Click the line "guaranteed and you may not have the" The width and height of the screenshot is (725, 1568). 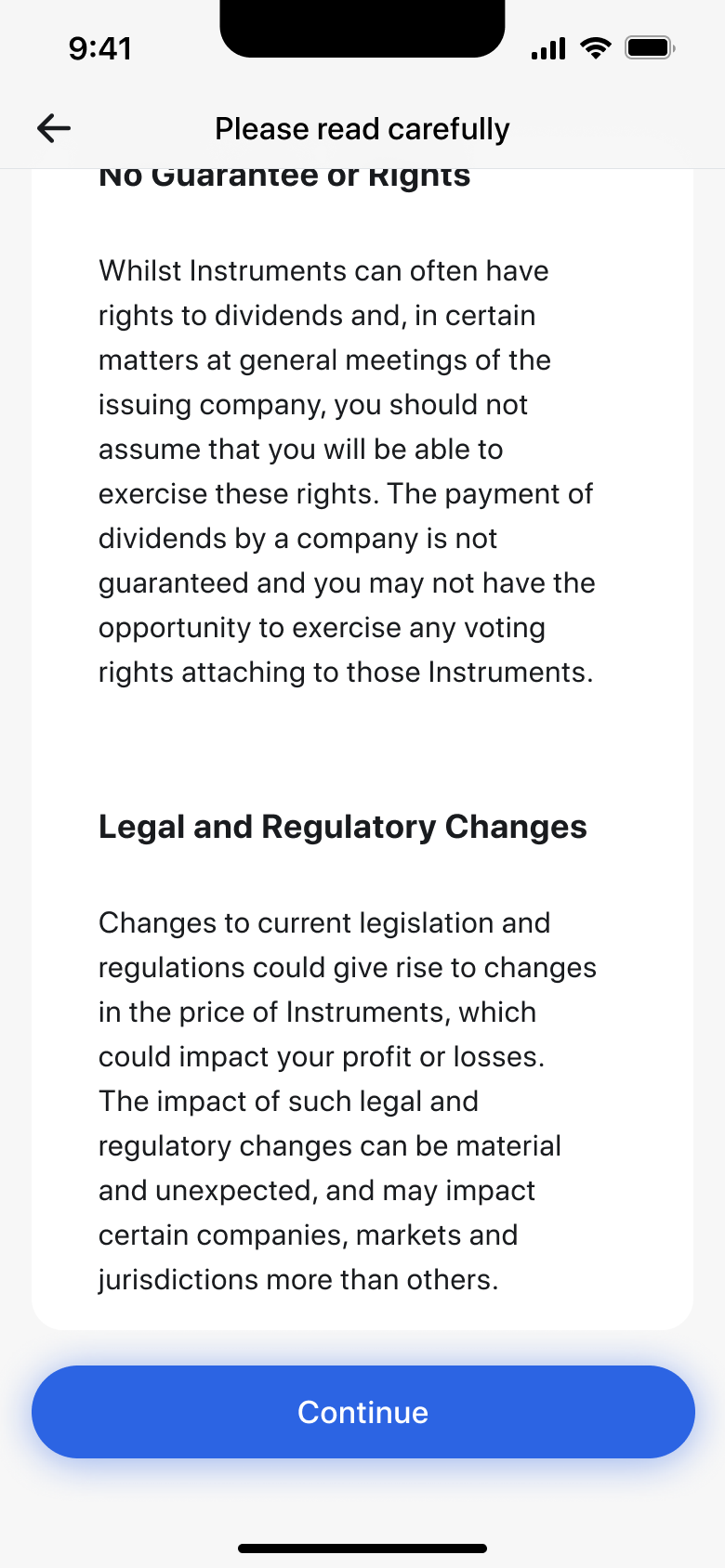347,583
